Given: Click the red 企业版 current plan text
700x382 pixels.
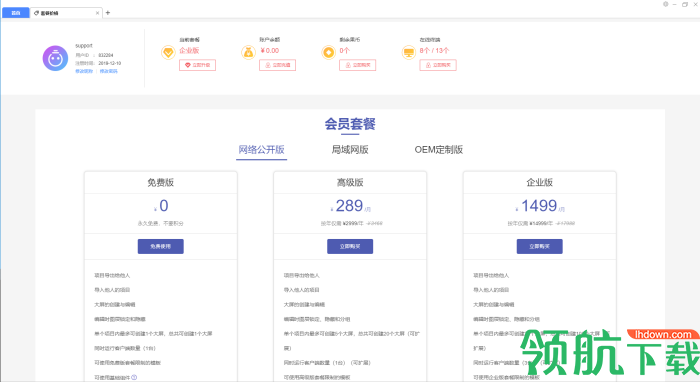Looking at the screenshot, I should [x=189, y=50].
